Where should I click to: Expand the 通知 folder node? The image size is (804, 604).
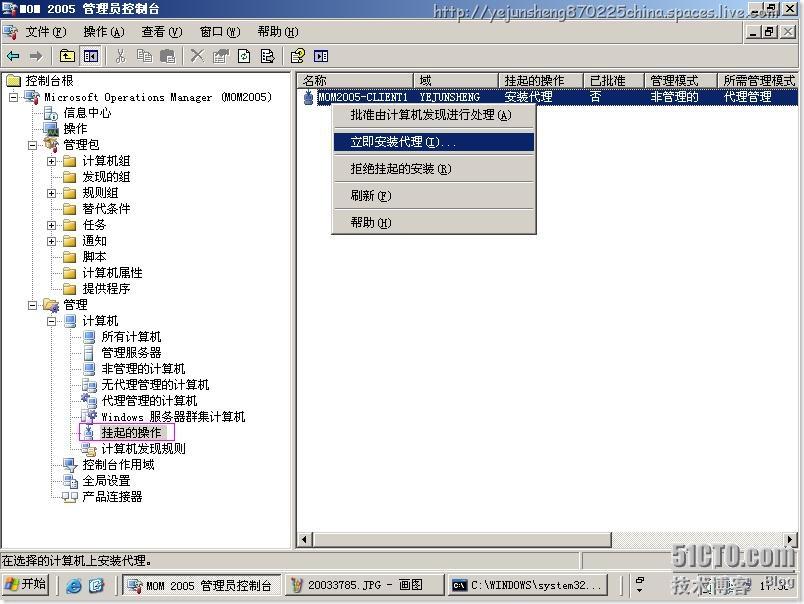pyautogui.click(x=51, y=241)
